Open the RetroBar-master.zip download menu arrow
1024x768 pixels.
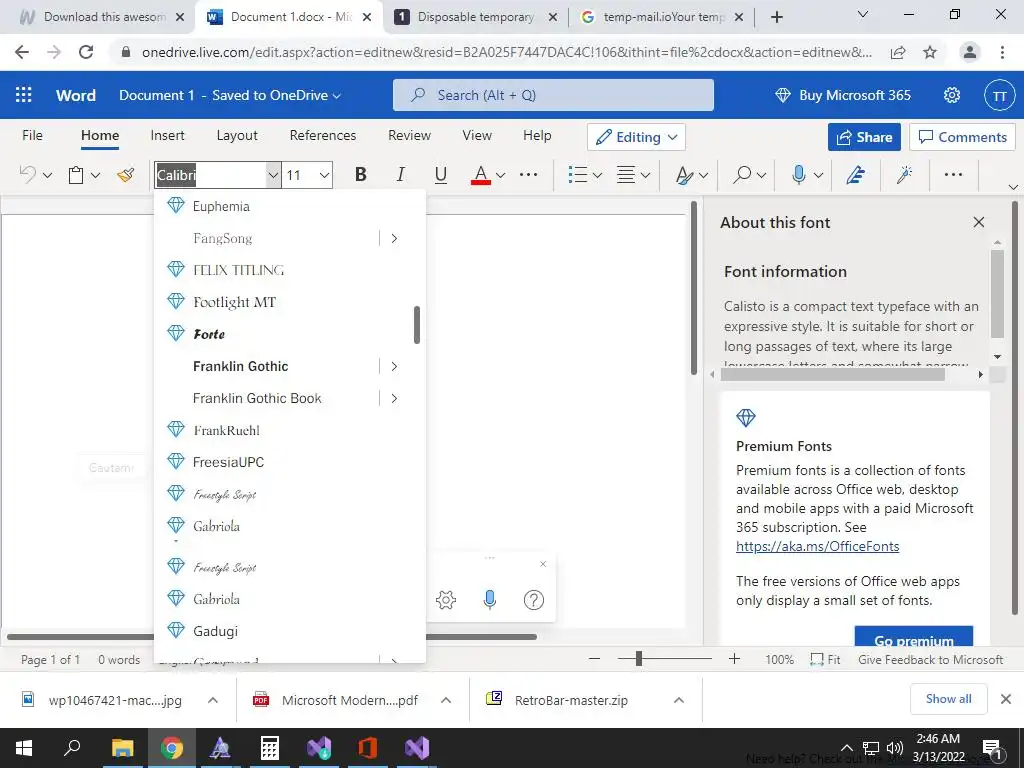click(679, 700)
